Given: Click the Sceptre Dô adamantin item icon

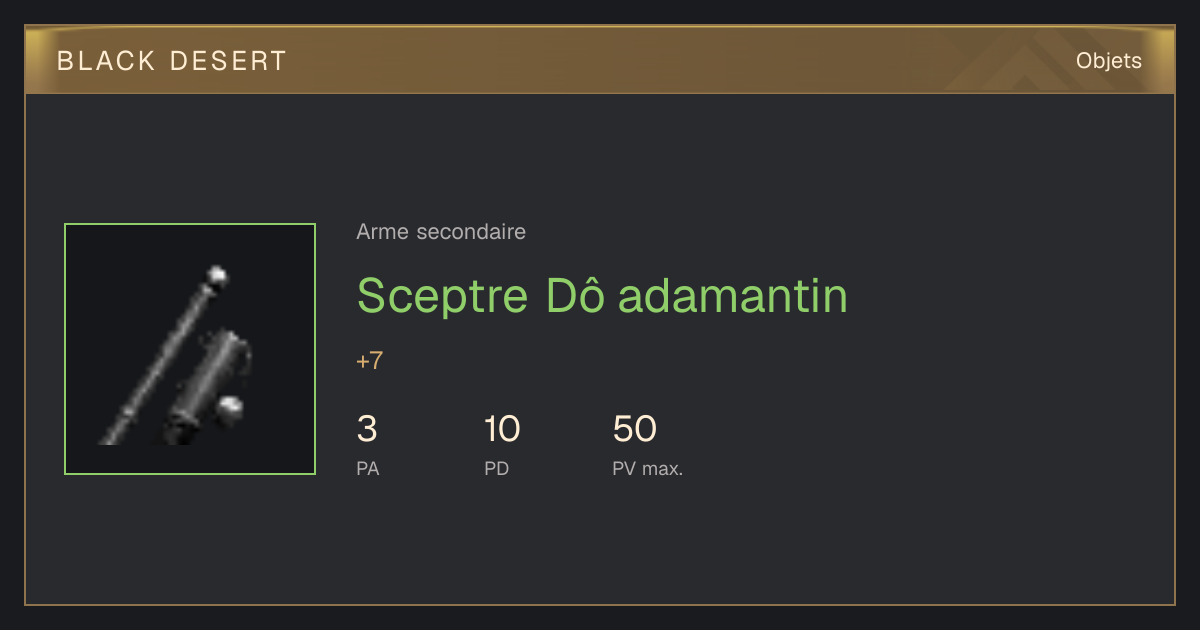Looking at the screenshot, I should coord(190,349).
